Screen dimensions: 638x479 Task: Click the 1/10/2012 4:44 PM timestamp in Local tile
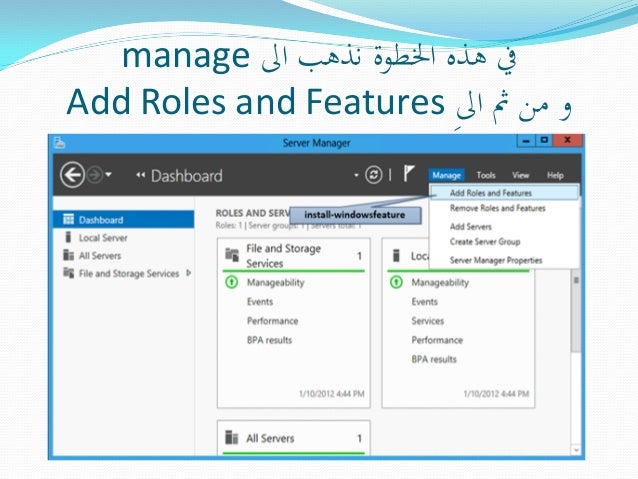tap(496, 394)
